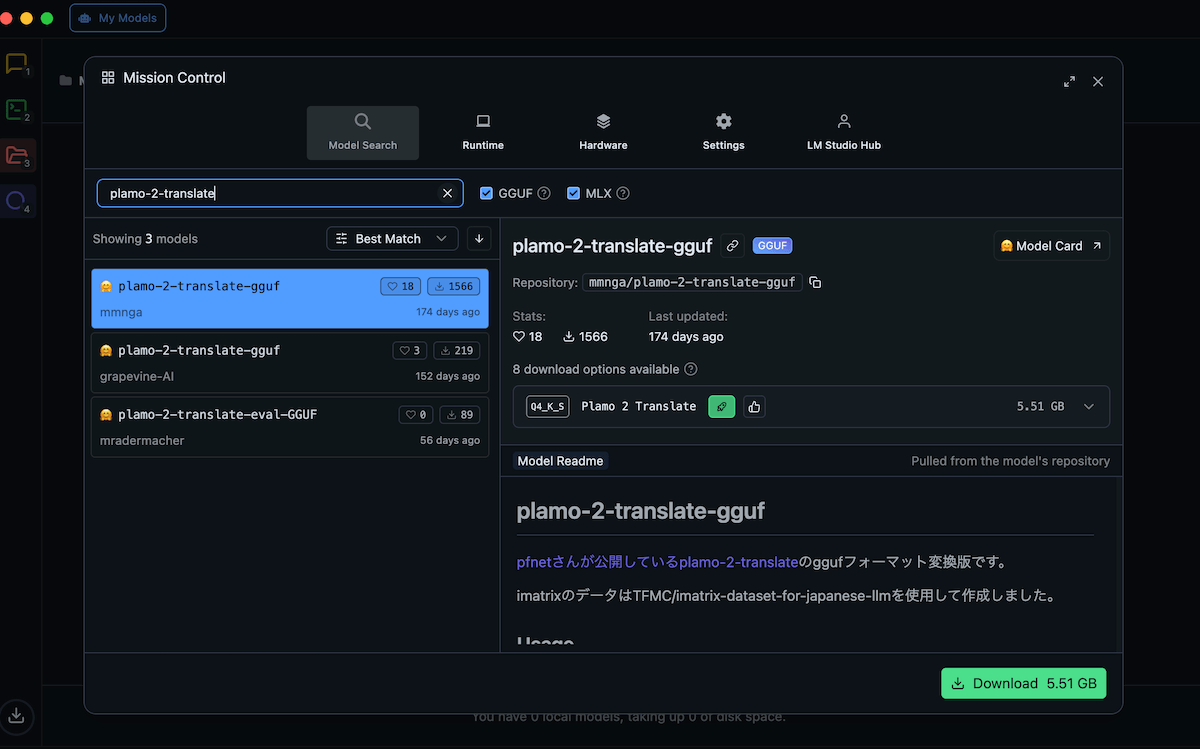
Task: Copy the repository name mmnga/plamo-2-translate-gguf
Action: [815, 283]
